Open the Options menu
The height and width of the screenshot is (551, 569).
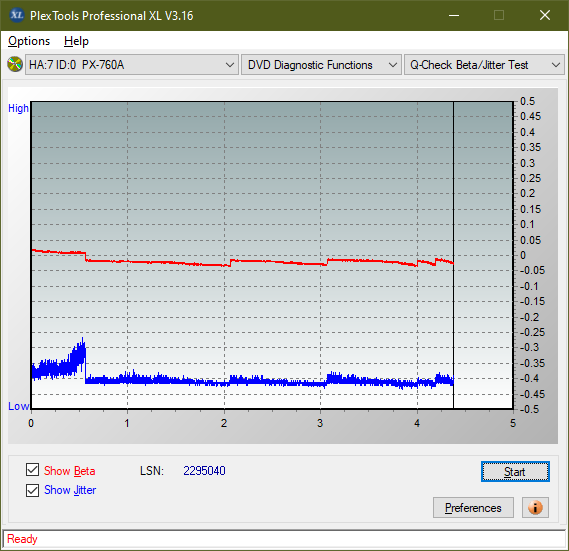coord(29,41)
